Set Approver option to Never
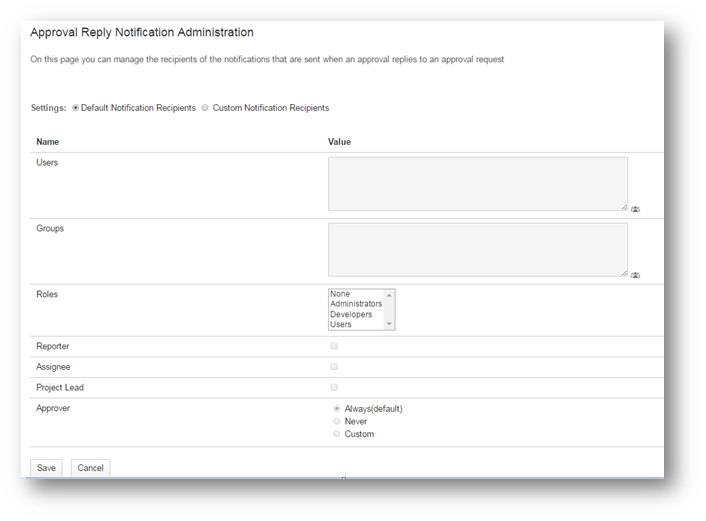 pos(337,421)
